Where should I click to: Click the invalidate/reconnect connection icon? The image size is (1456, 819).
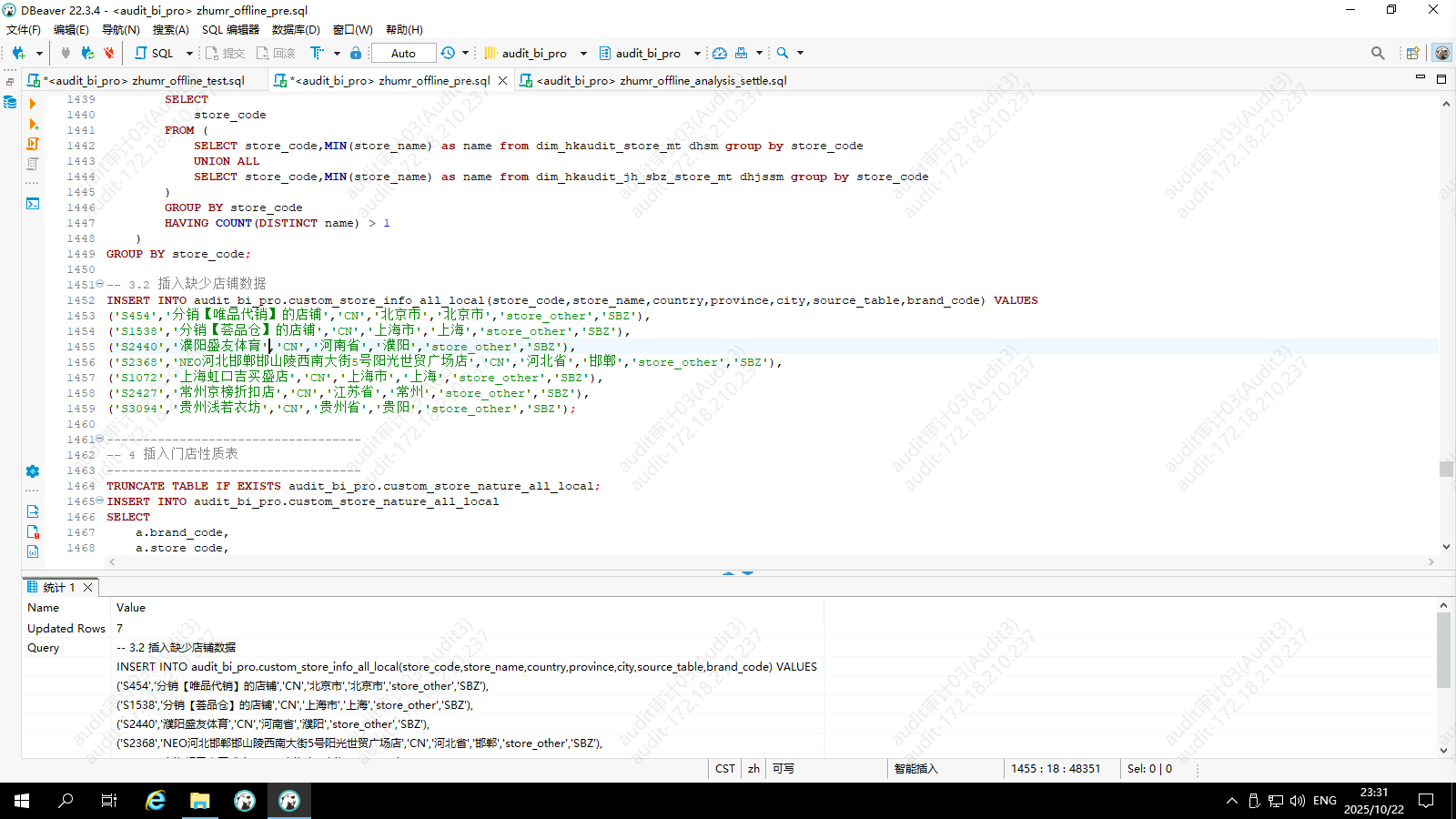pyautogui.click(x=87, y=54)
